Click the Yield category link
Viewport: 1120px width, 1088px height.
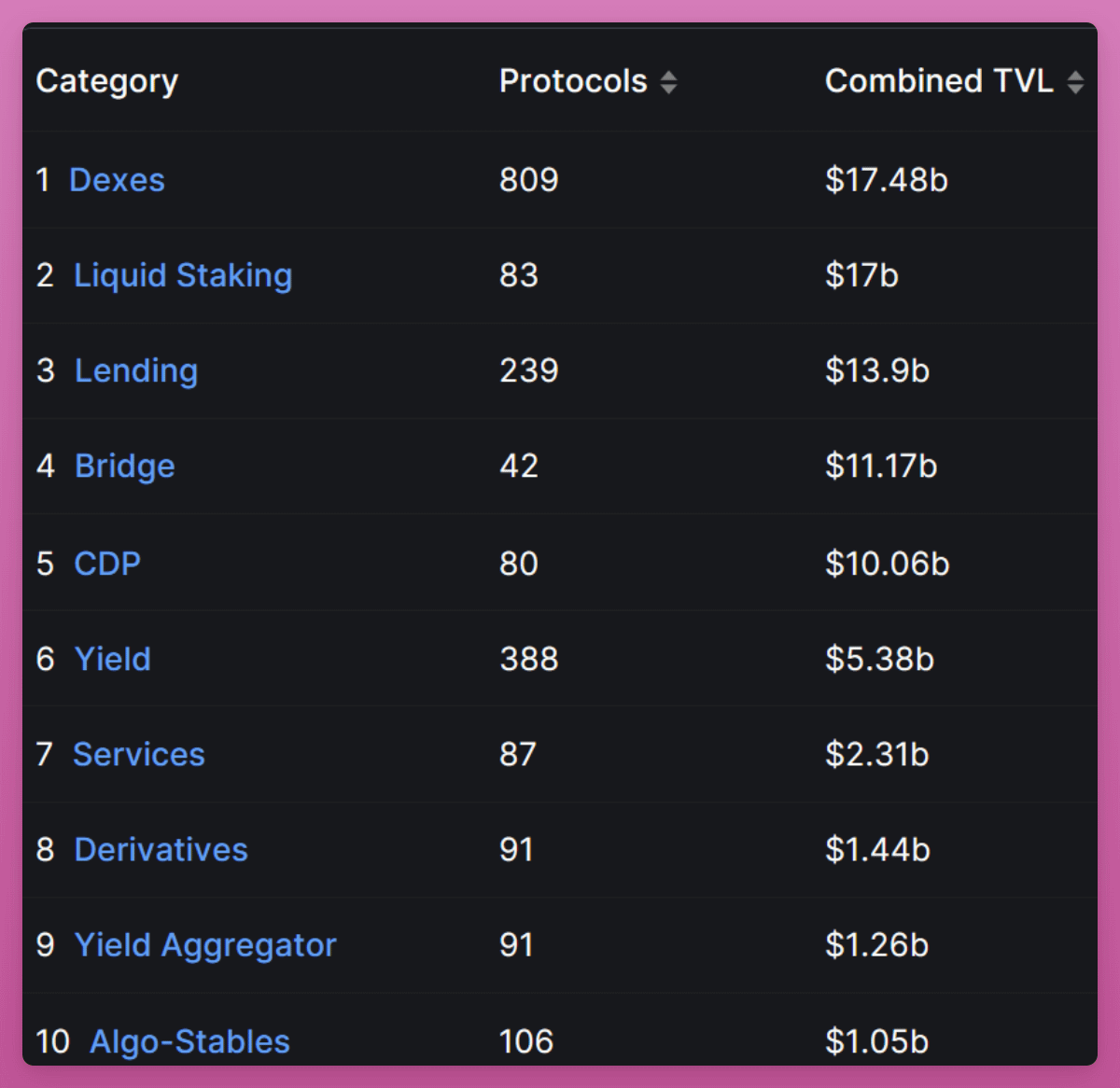pos(113,659)
